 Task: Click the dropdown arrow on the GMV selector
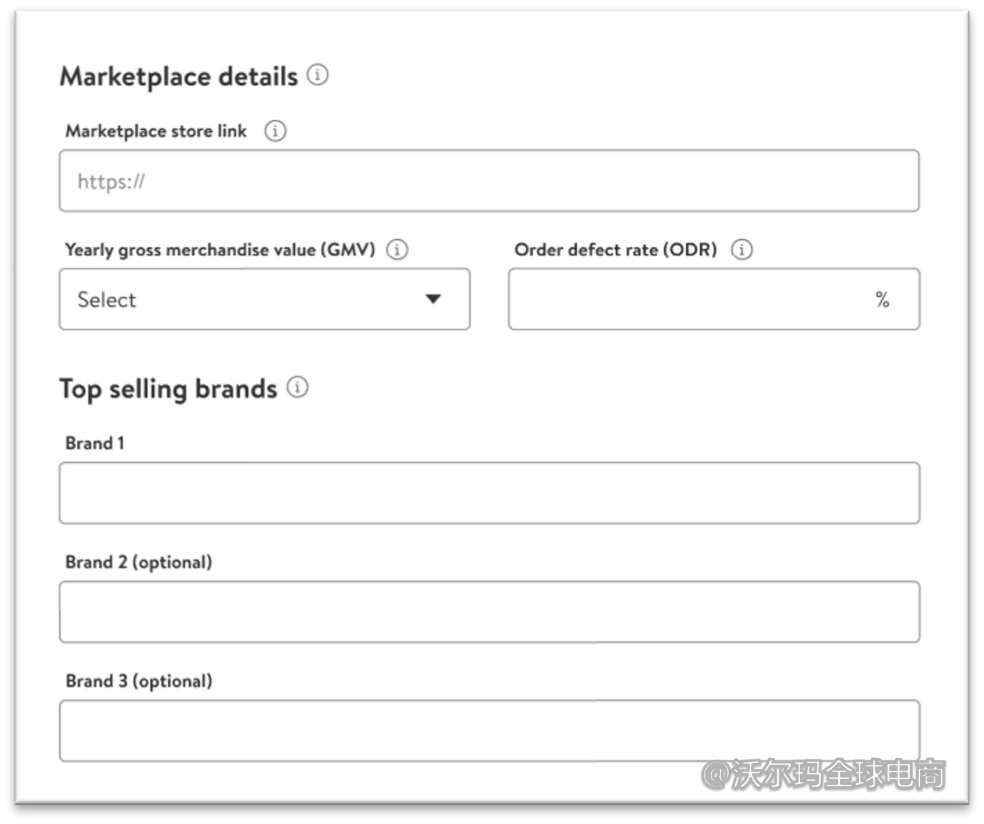tap(433, 299)
